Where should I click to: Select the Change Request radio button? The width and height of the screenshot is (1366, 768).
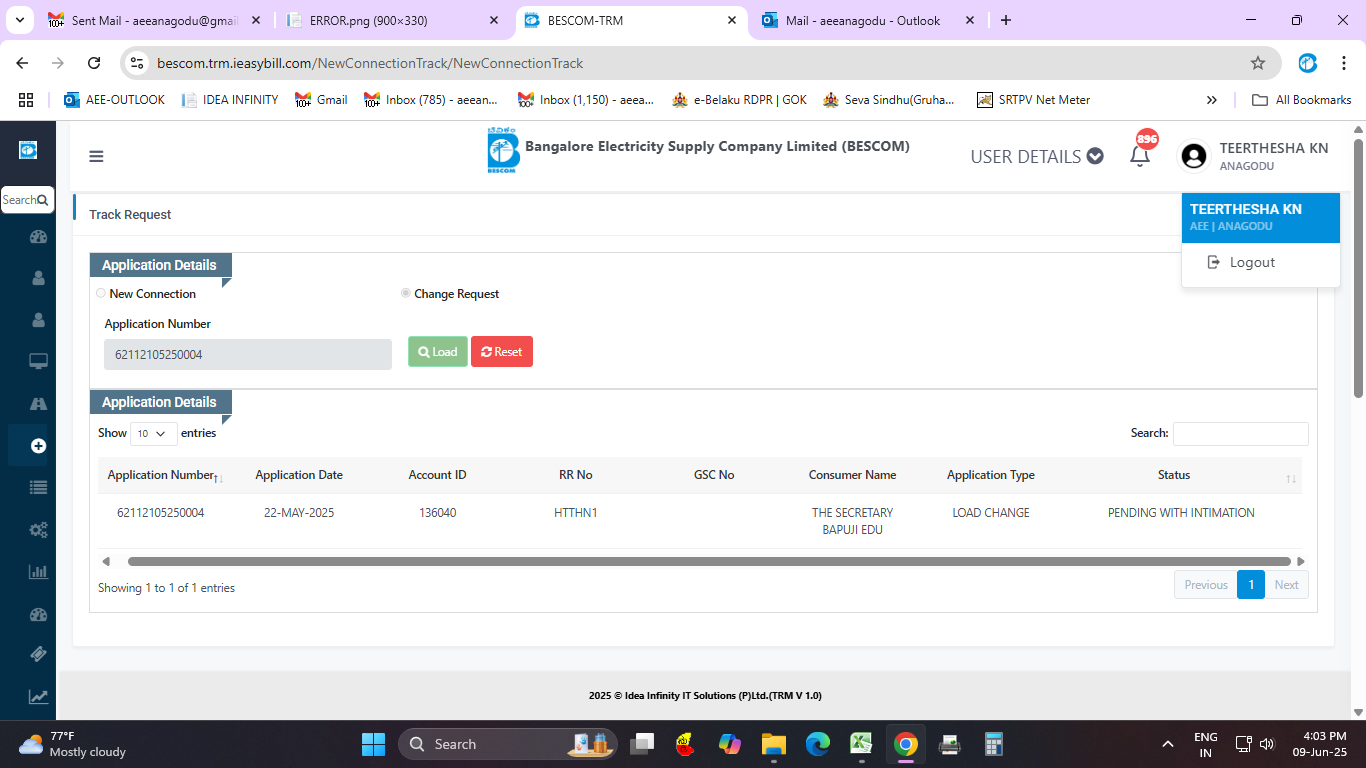tap(406, 294)
